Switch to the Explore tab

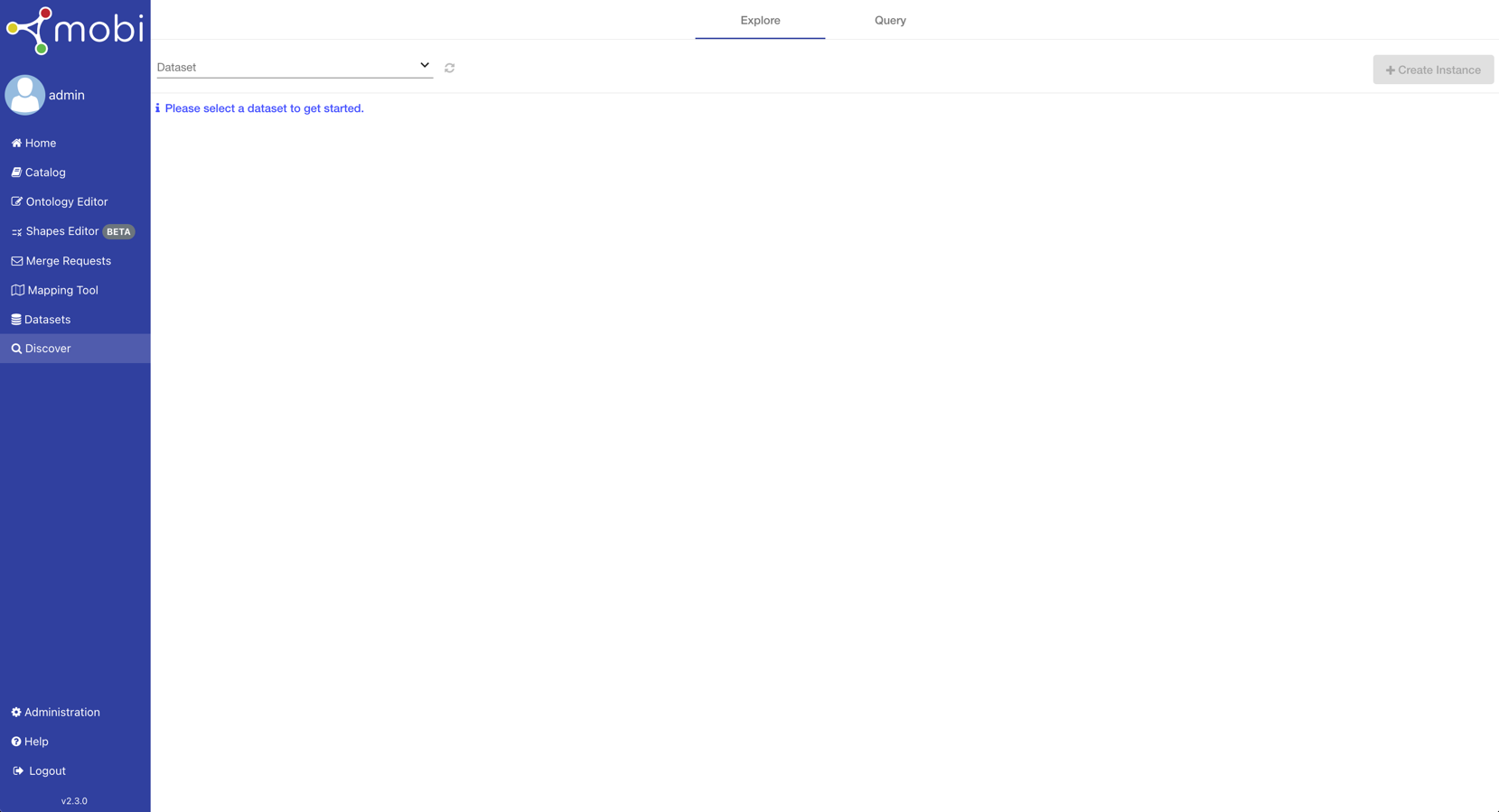point(760,20)
